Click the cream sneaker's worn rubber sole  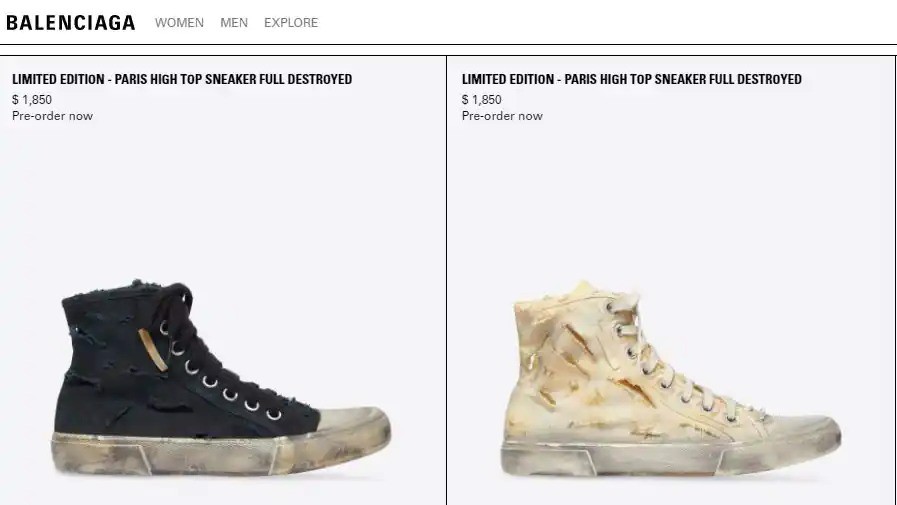pyautogui.click(x=670, y=459)
